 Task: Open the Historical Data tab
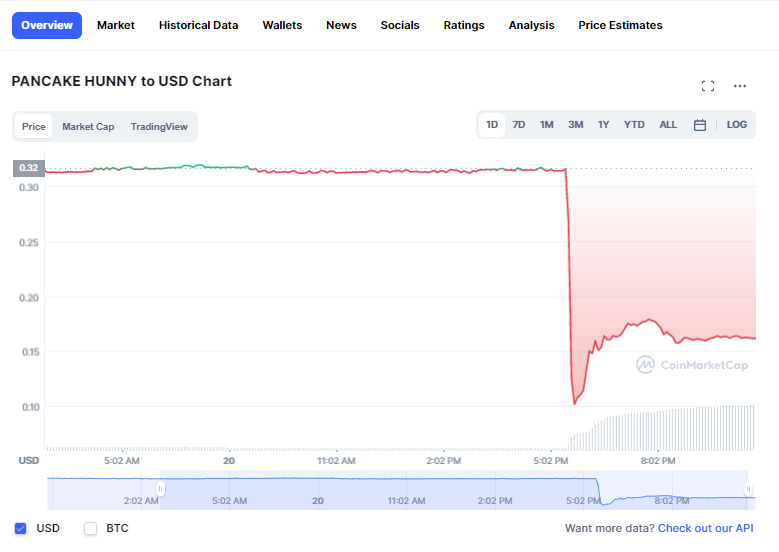tap(198, 25)
